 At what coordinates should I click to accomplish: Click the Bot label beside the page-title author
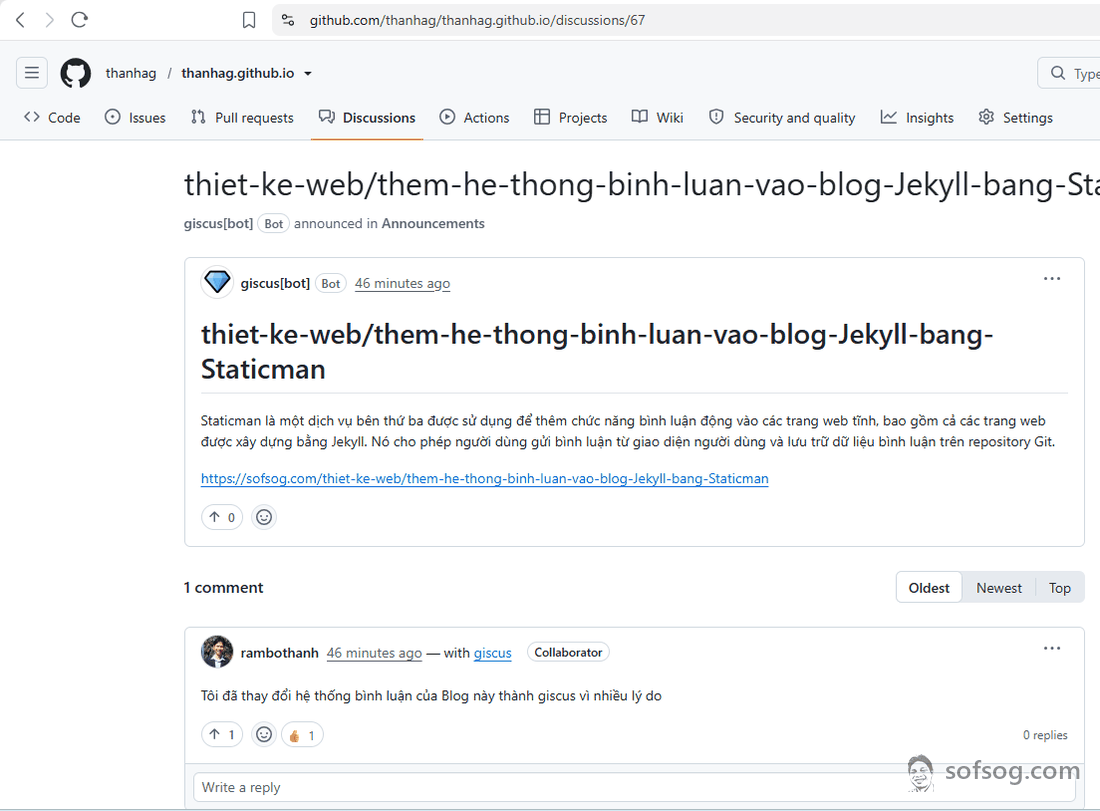click(x=274, y=224)
